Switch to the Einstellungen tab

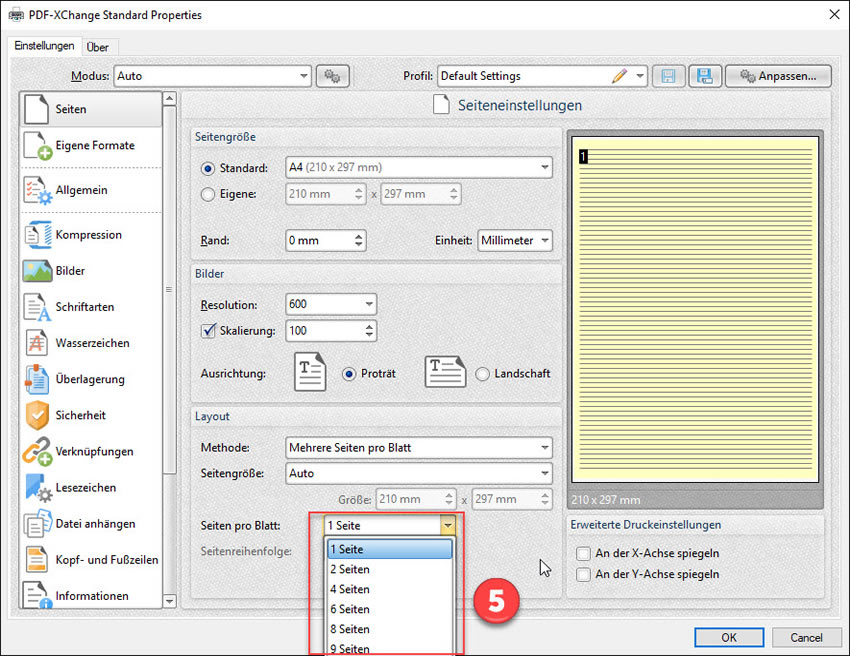(44, 46)
